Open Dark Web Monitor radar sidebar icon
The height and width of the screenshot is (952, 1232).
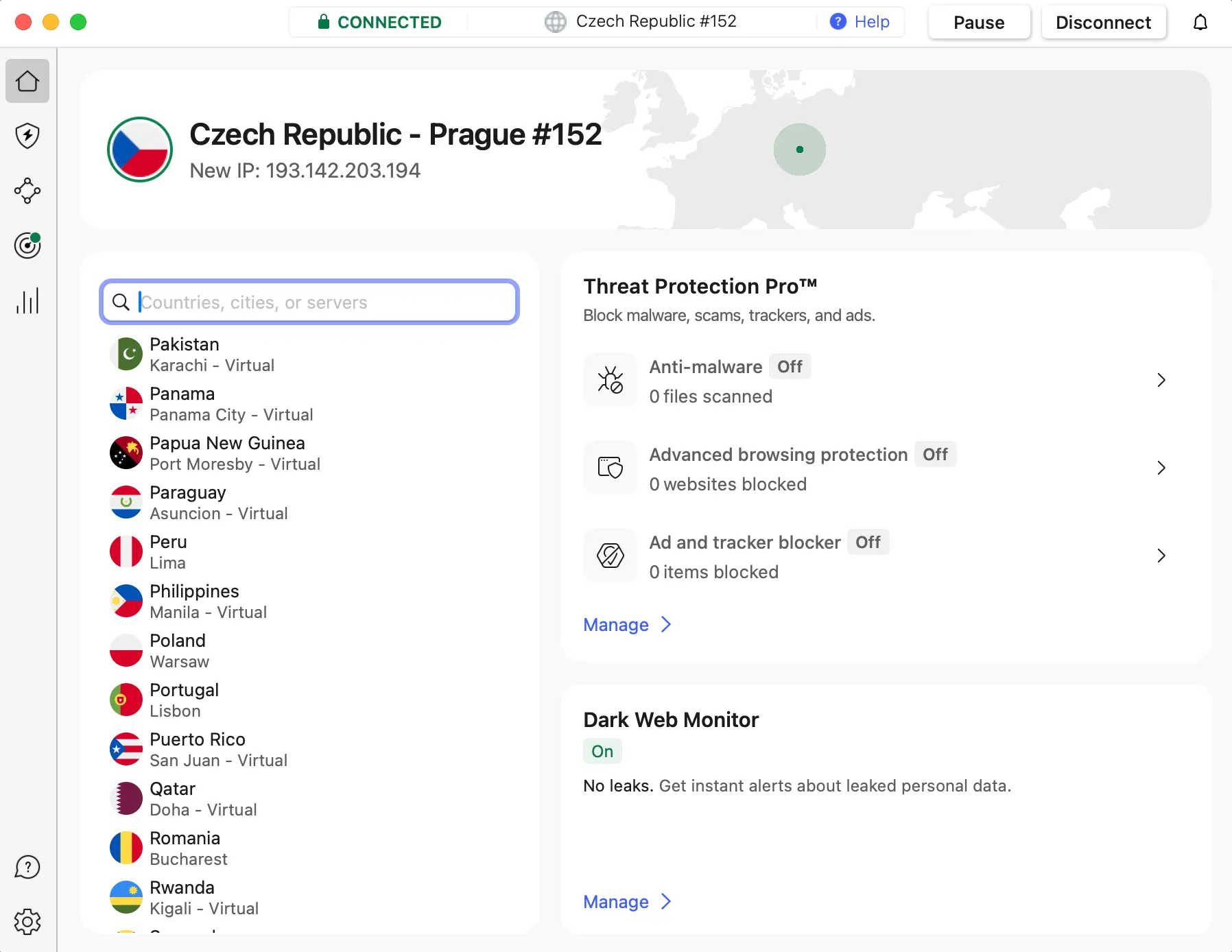pos(27,246)
